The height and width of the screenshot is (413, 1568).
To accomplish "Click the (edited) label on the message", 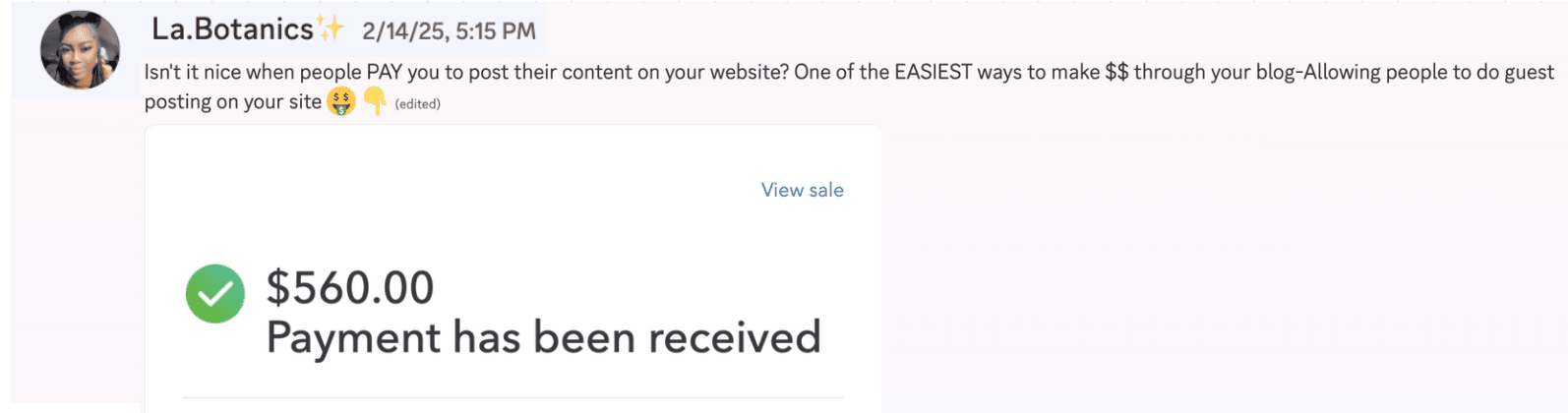I will click(417, 103).
